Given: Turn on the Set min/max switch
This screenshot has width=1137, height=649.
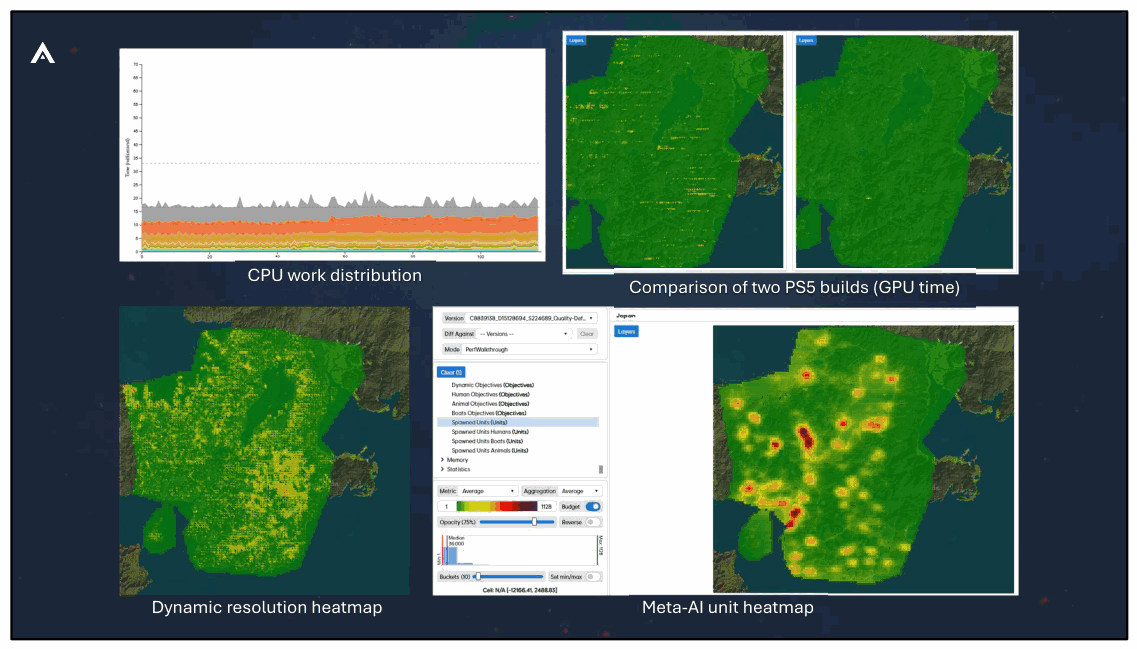Looking at the screenshot, I should [x=592, y=577].
